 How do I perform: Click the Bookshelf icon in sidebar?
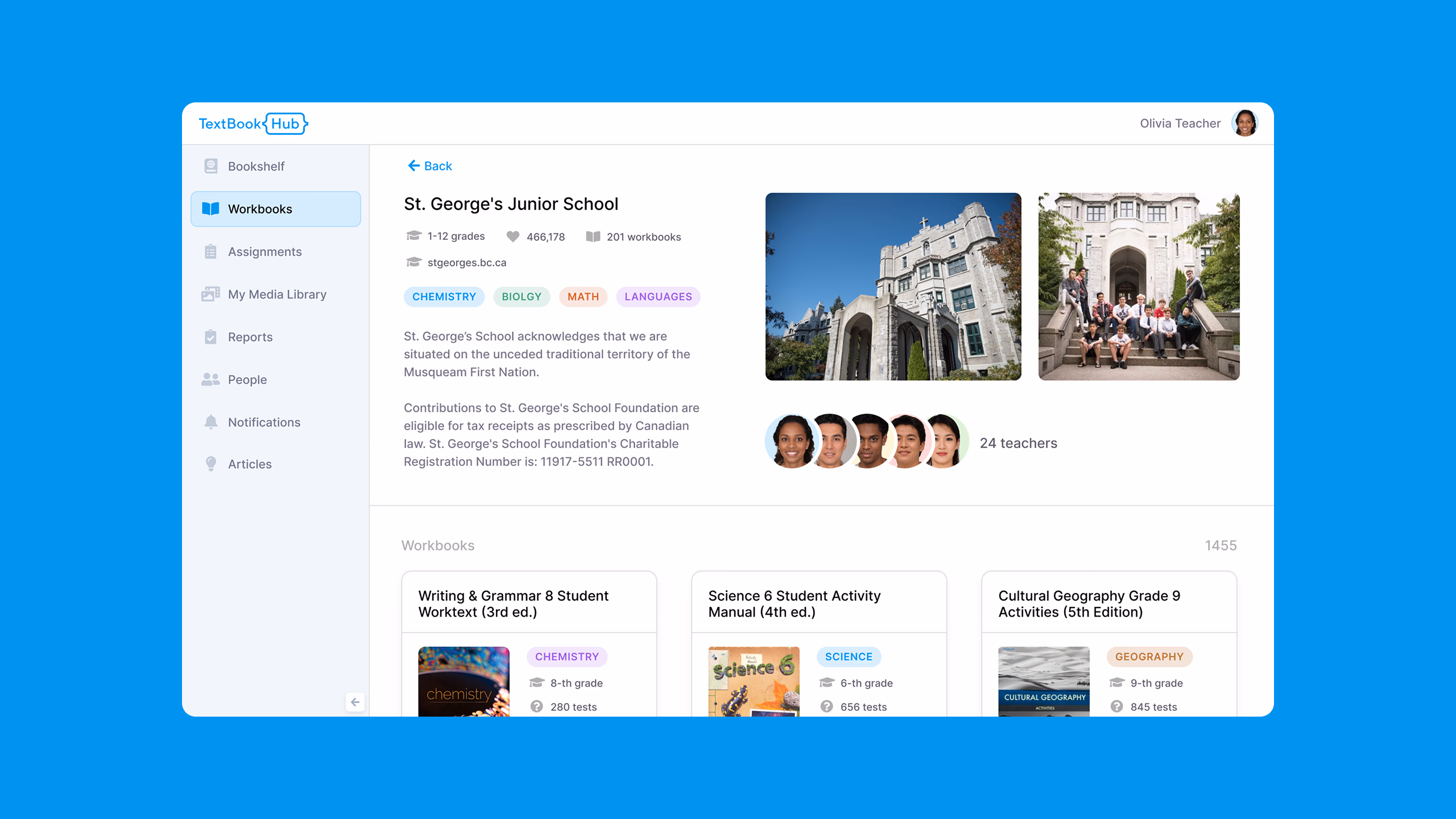[211, 166]
